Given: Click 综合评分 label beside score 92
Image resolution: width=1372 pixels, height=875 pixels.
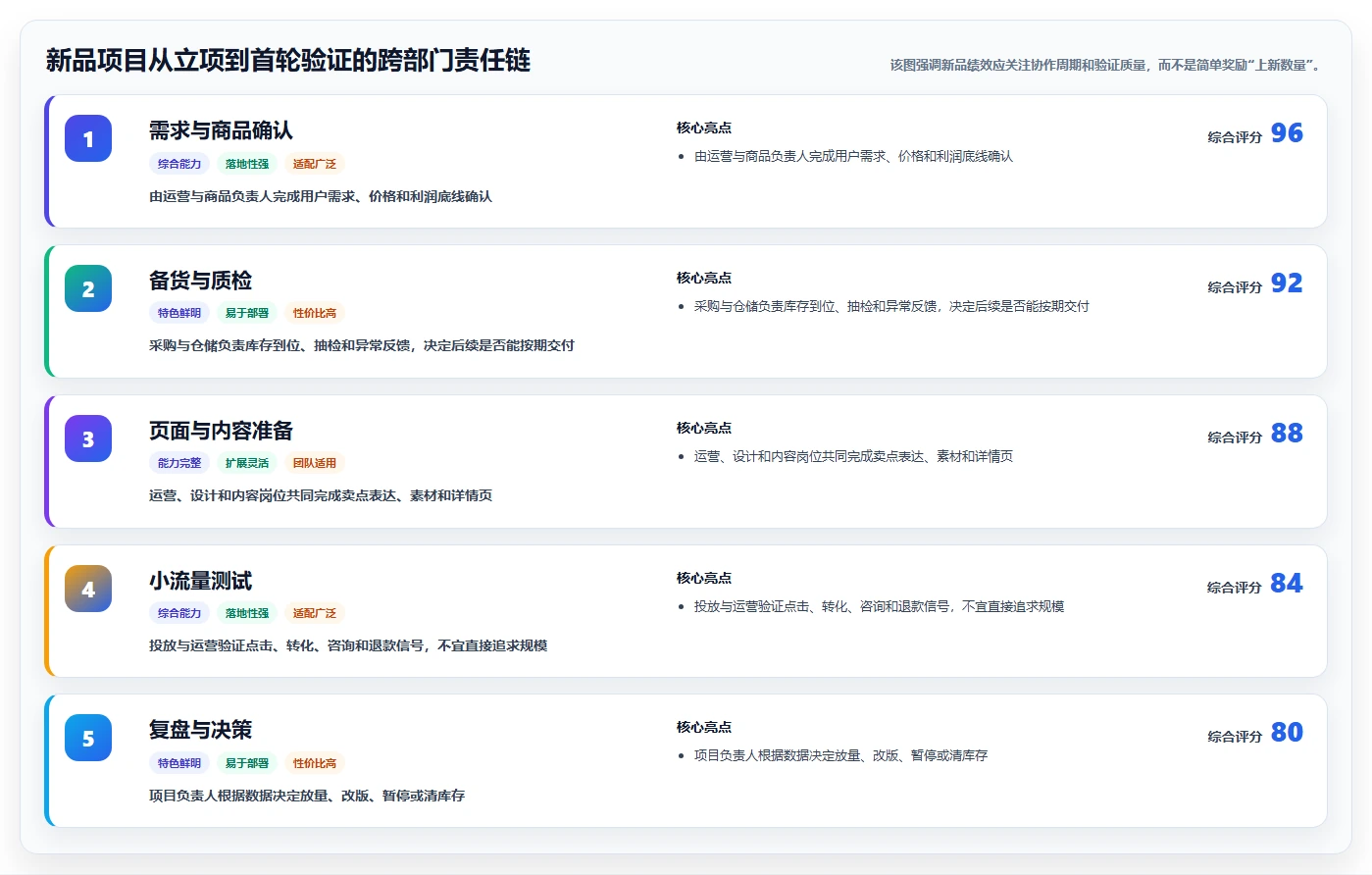Looking at the screenshot, I should coord(1235,287).
